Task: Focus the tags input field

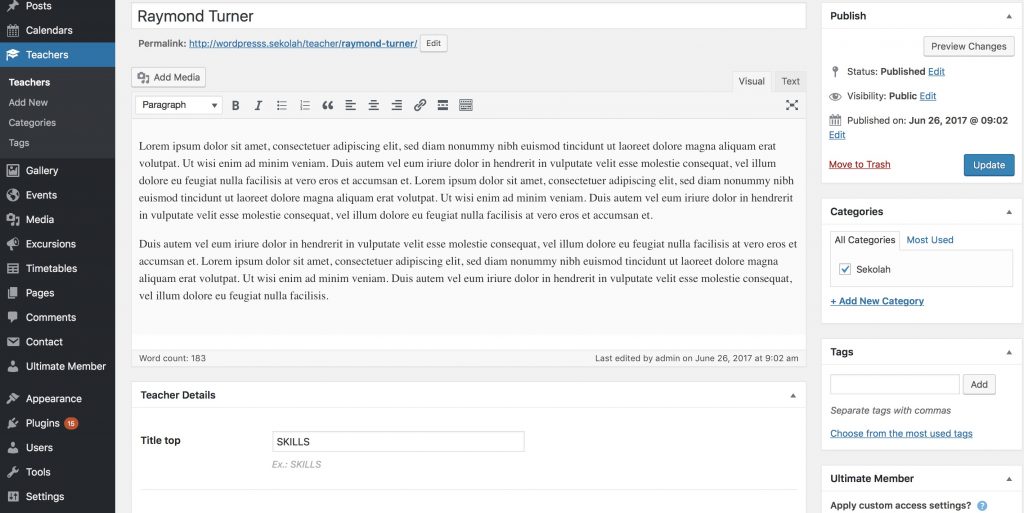Action: pyautogui.click(x=895, y=384)
